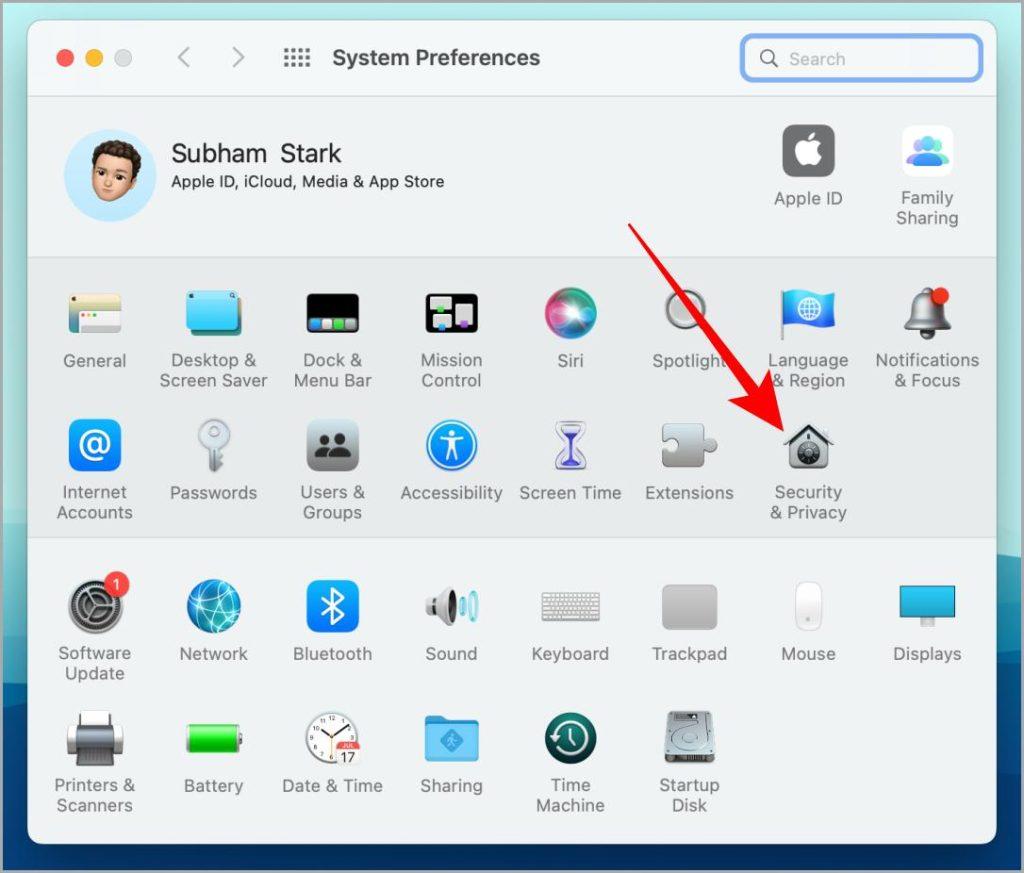Image resolution: width=1024 pixels, height=873 pixels.
Task: Open Notifications & Focus settings
Action: (927, 313)
